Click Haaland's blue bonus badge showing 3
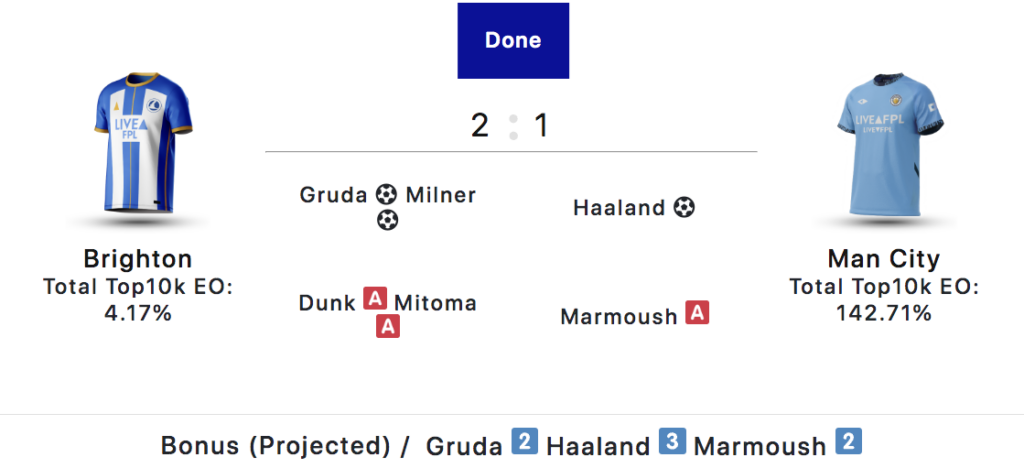The width and height of the screenshot is (1024, 468). pos(673,442)
